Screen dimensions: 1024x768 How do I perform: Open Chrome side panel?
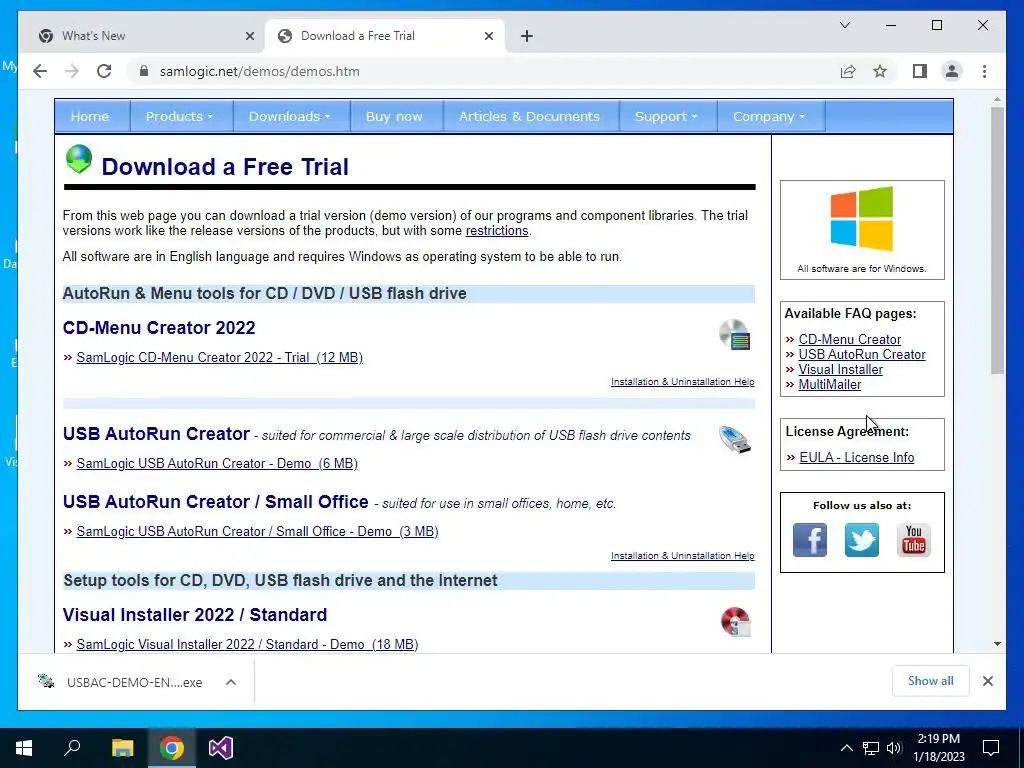pos(920,71)
